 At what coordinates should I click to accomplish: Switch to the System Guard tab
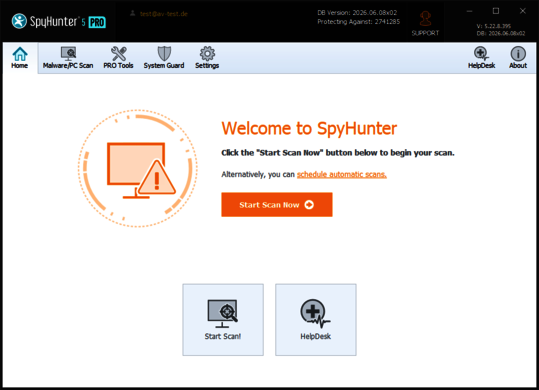click(x=164, y=58)
